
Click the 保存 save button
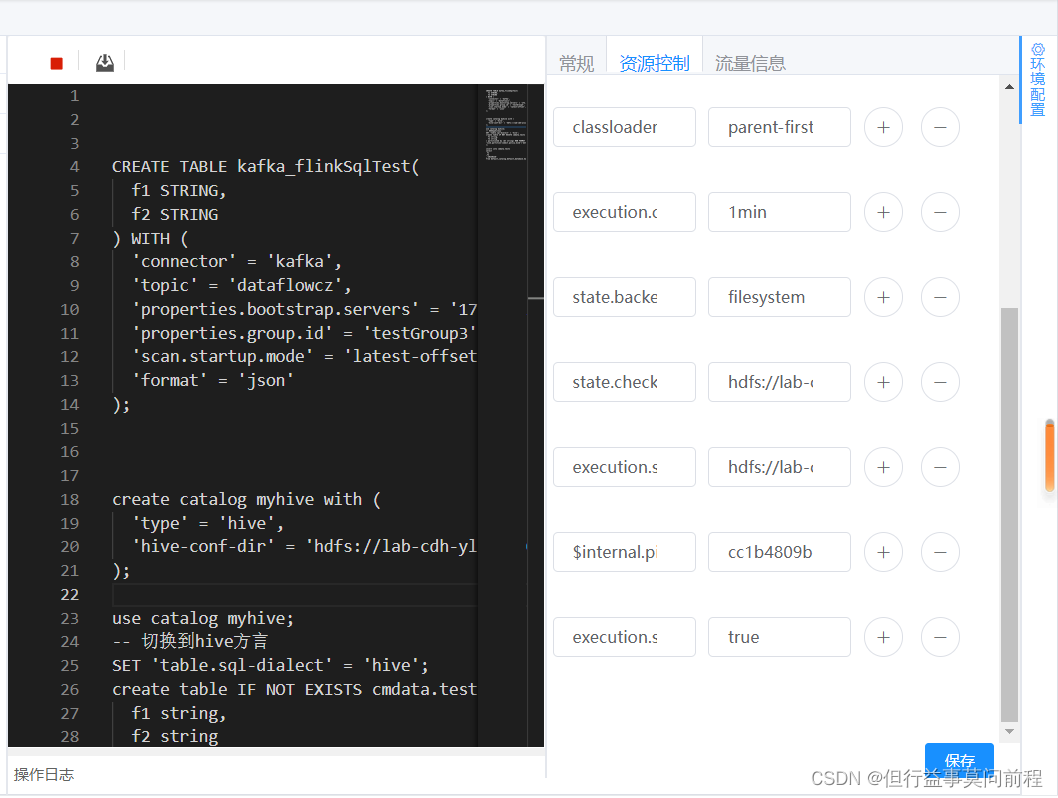959,760
